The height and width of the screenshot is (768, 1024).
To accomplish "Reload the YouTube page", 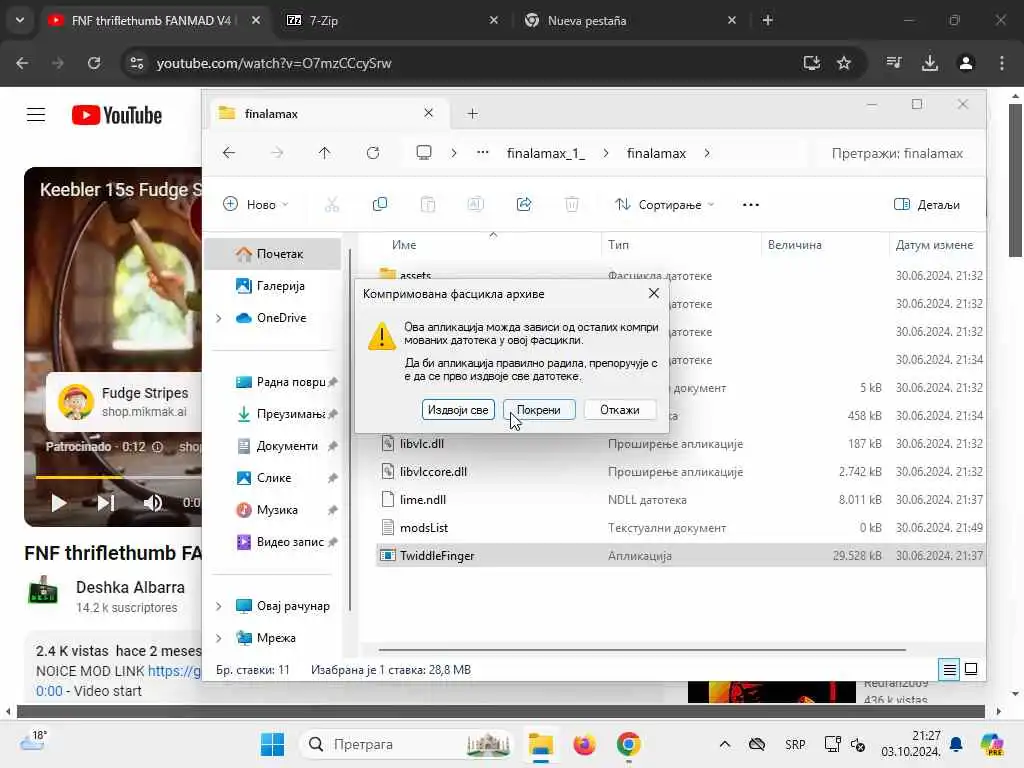I will (x=94, y=63).
